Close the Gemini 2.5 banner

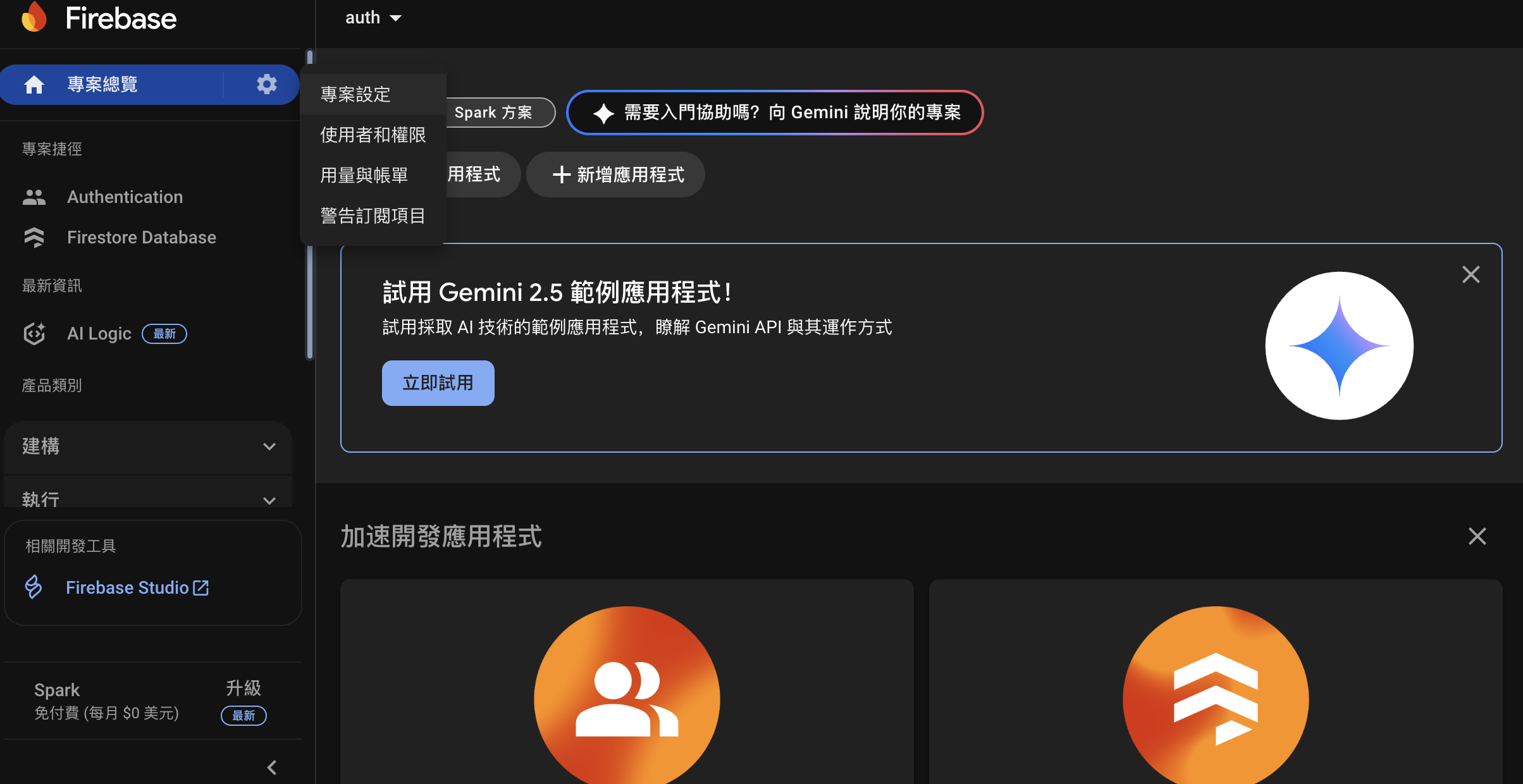click(1471, 274)
